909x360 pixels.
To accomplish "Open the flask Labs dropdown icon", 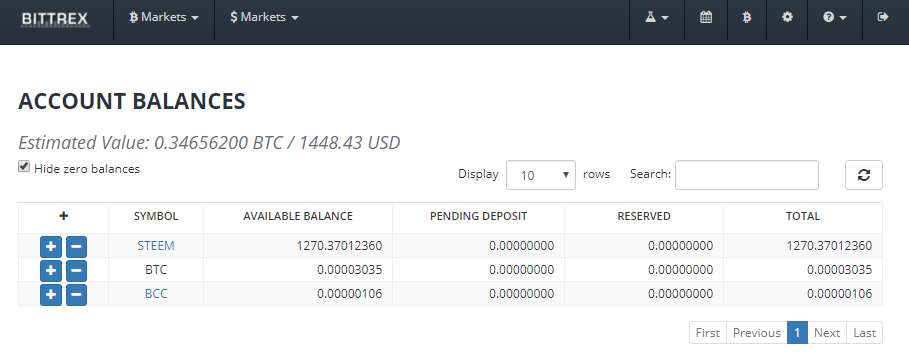I will [657, 17].
